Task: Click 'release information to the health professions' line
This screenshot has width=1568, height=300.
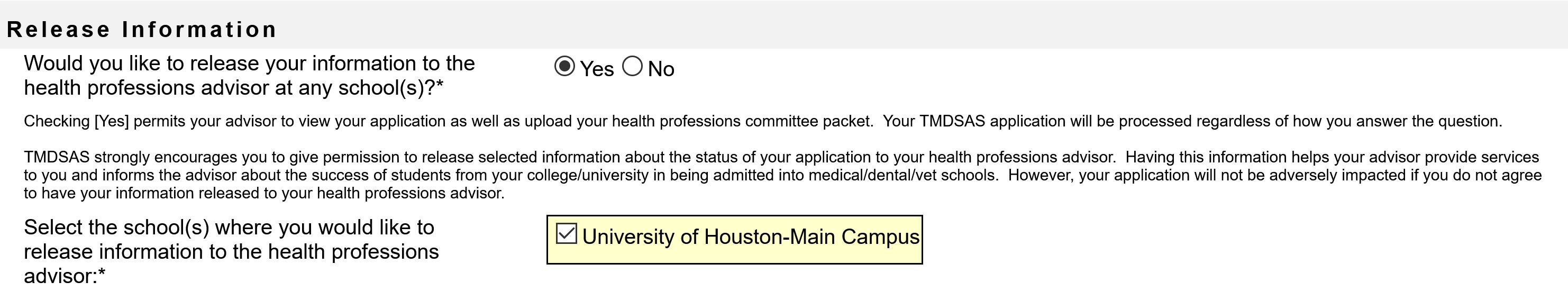Action: pyautogui.click(x=231, y=252)
